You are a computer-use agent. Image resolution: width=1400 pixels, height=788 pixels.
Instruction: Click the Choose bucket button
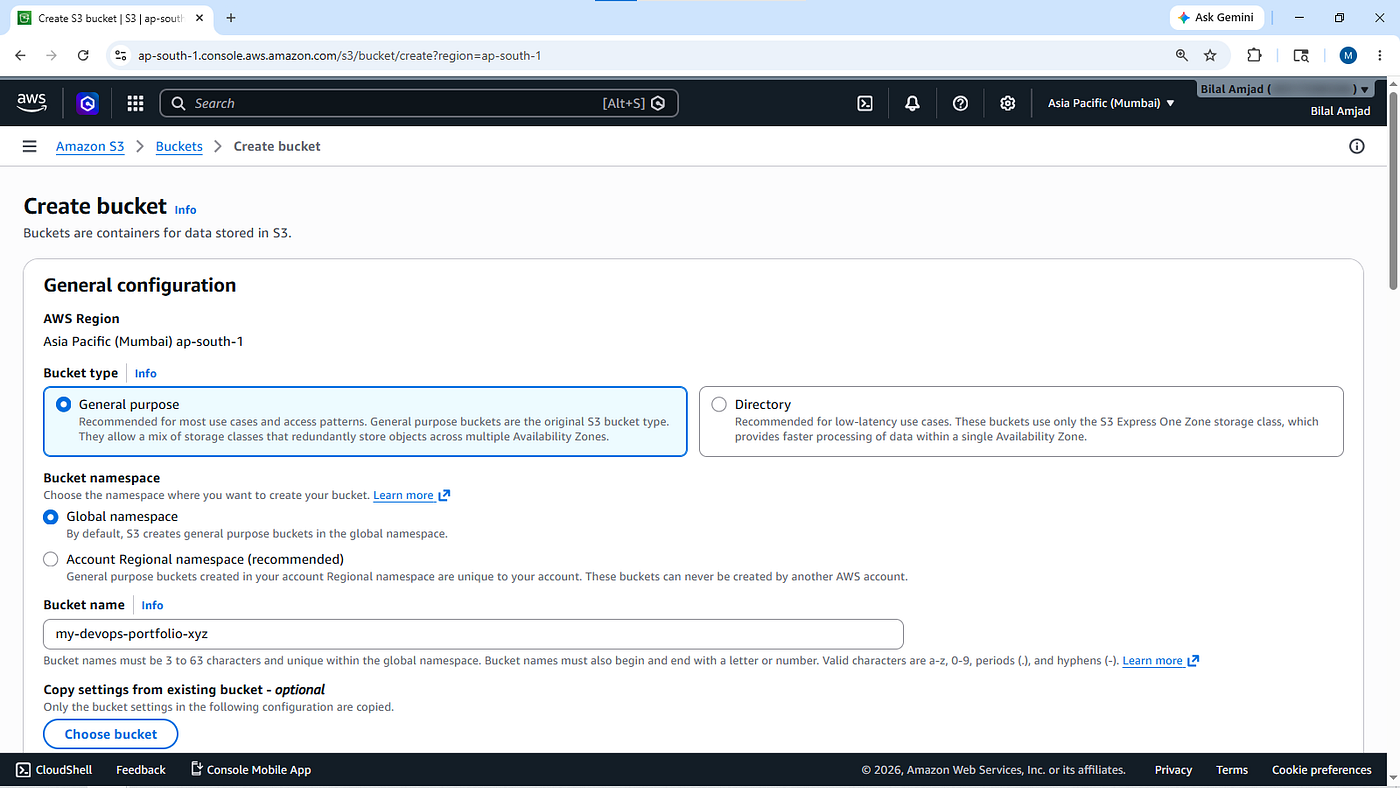tap(111, 734)
